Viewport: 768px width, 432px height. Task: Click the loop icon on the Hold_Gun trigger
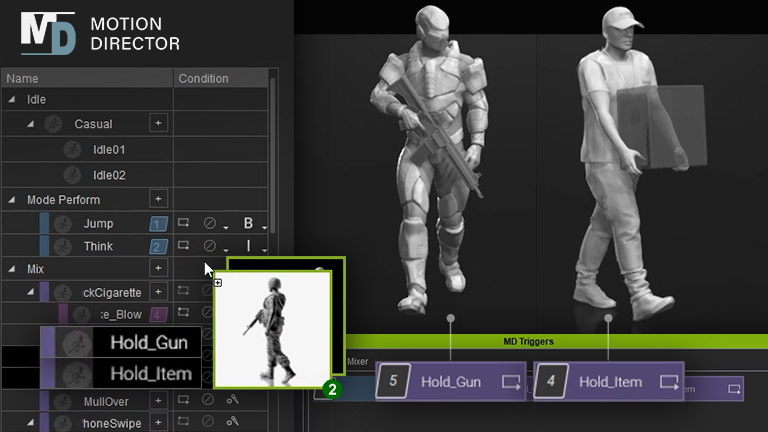[511, 381]
